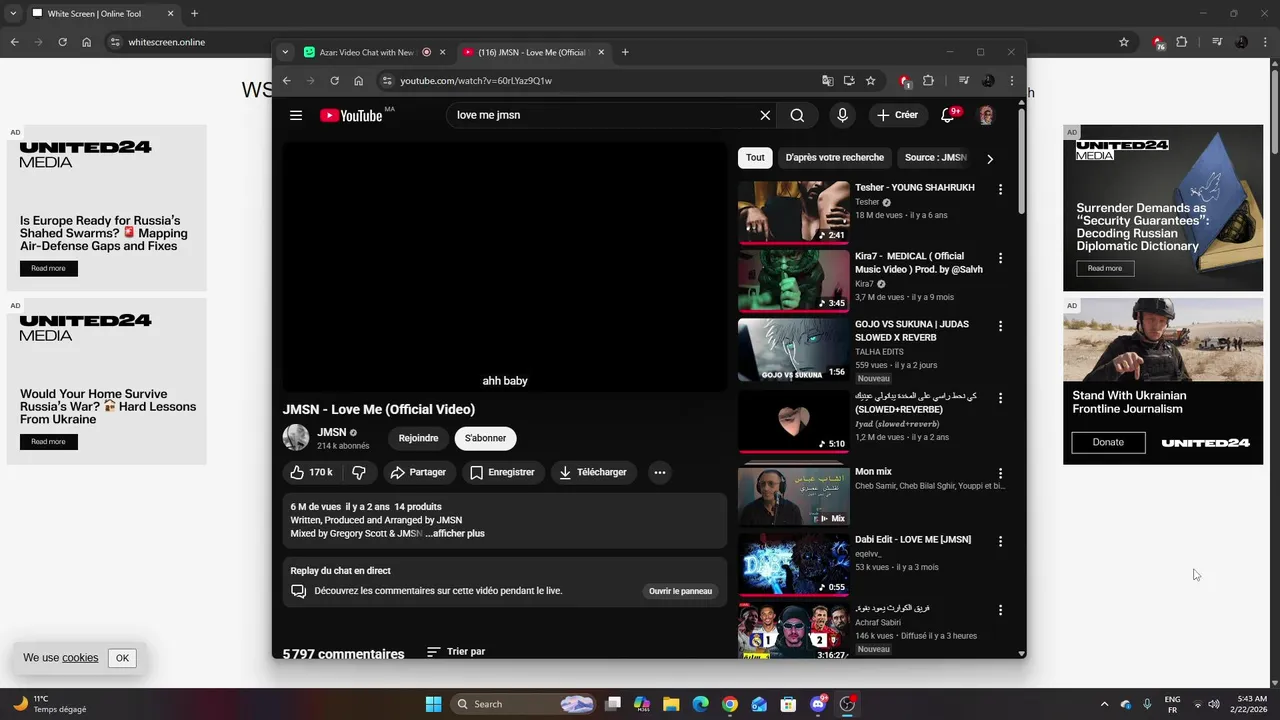Open options for Achraf Sabiri livestream

tap(1000, 610)
